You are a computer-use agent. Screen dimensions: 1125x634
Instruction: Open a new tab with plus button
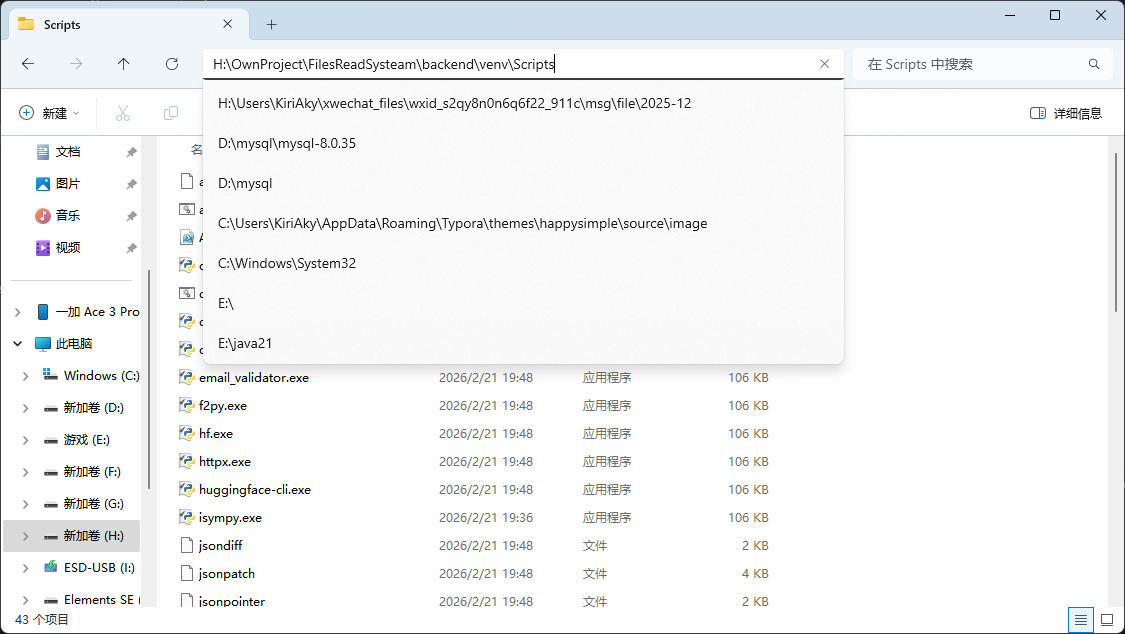pos(271,24)
